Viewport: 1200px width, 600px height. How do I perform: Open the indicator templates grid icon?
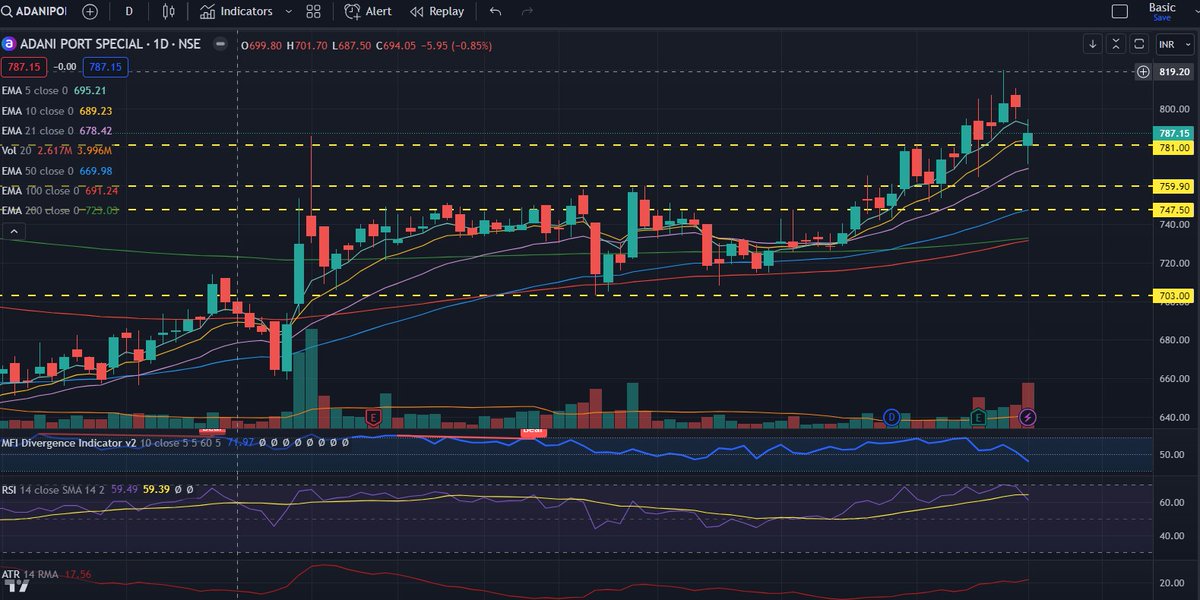pyautogui.click(x=314, y=11)
